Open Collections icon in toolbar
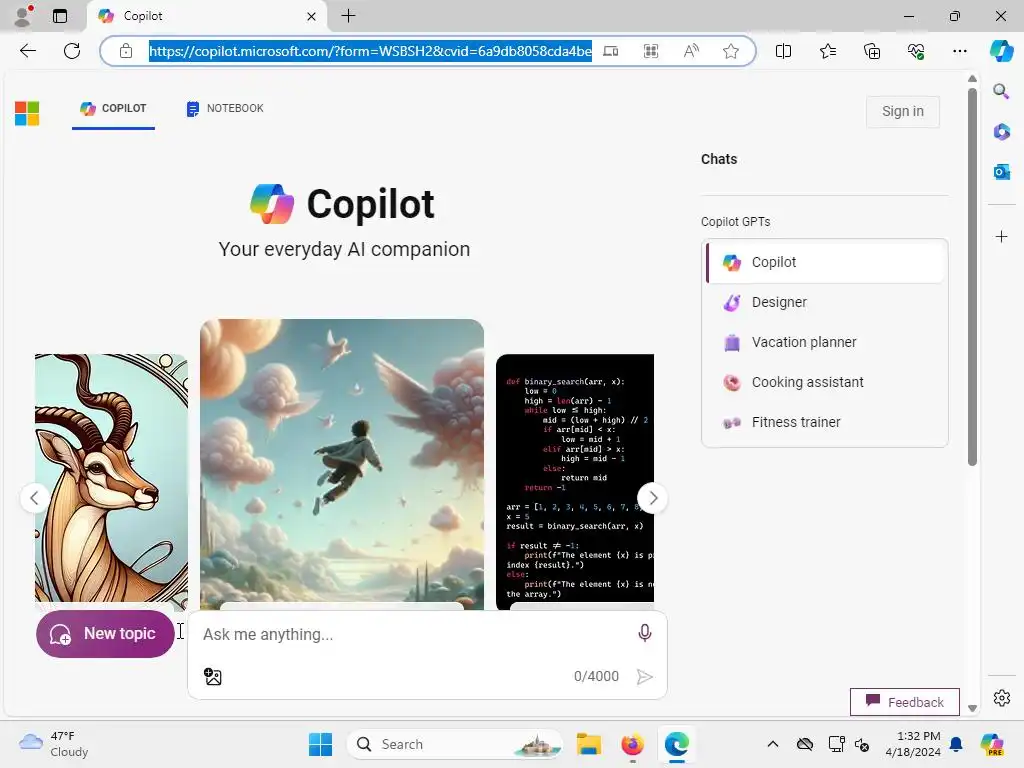This screenshot has width=1024, height=768. [872, 51]
